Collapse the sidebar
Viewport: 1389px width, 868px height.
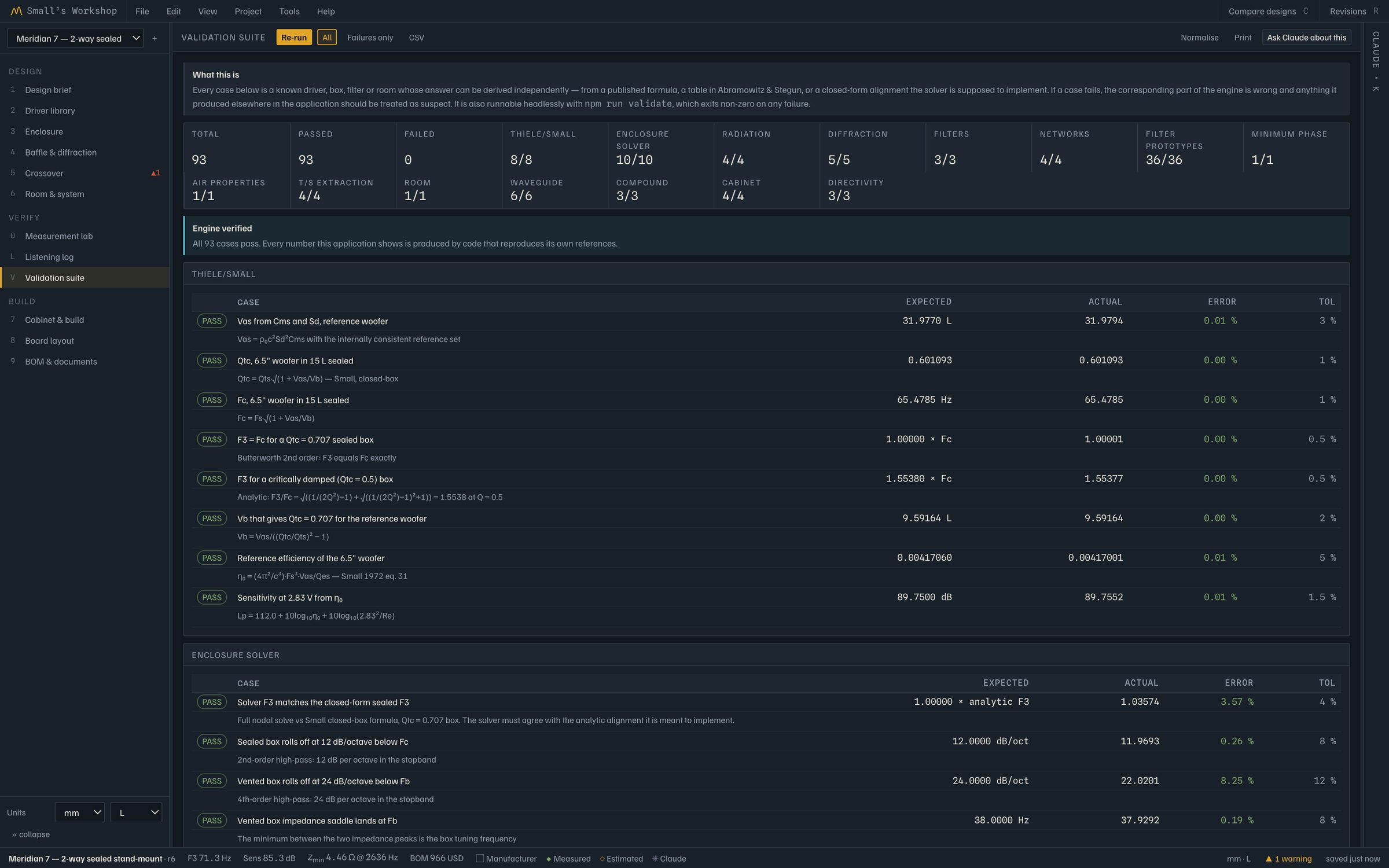click(31, 834)
